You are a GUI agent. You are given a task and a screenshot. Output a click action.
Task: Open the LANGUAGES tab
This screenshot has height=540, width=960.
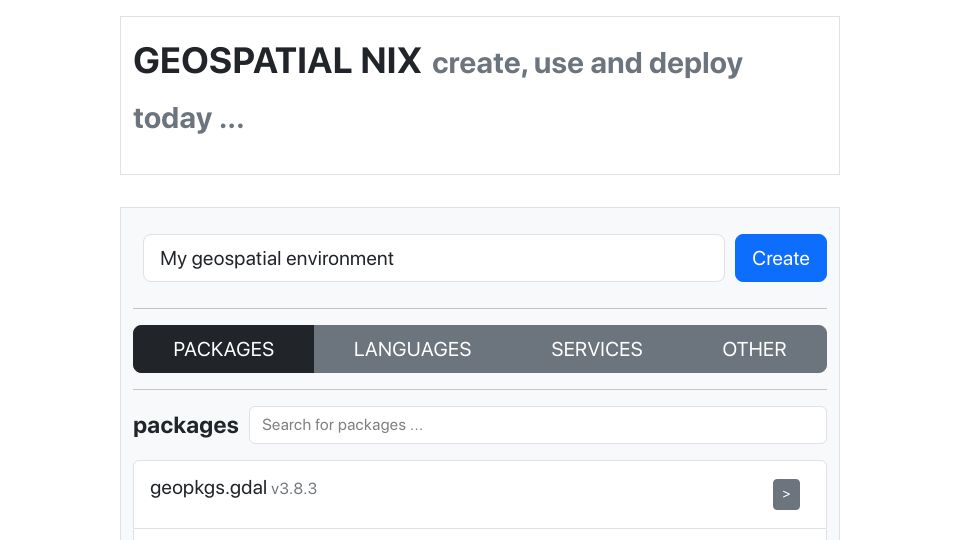[412, 349]
